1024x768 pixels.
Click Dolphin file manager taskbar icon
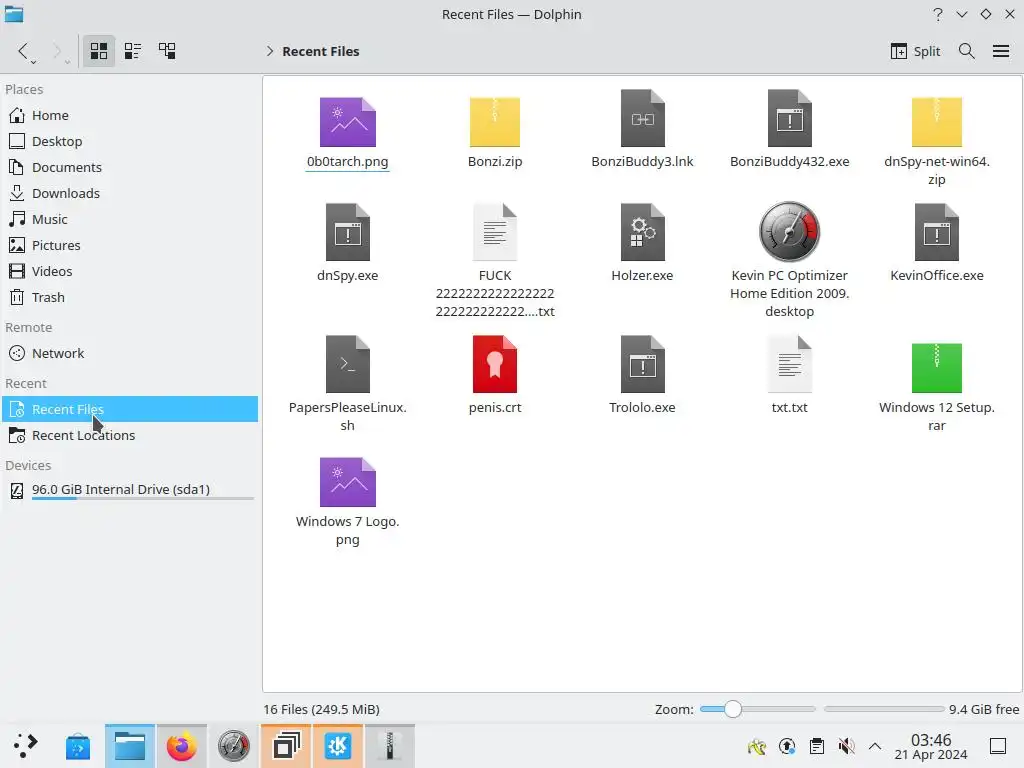tap(130, 746)
